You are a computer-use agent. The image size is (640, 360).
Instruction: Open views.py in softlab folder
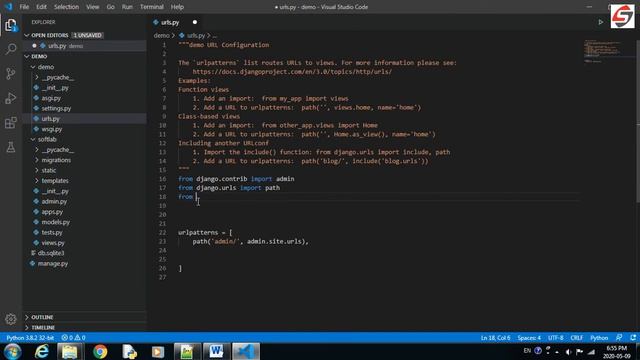pos(84,242)
